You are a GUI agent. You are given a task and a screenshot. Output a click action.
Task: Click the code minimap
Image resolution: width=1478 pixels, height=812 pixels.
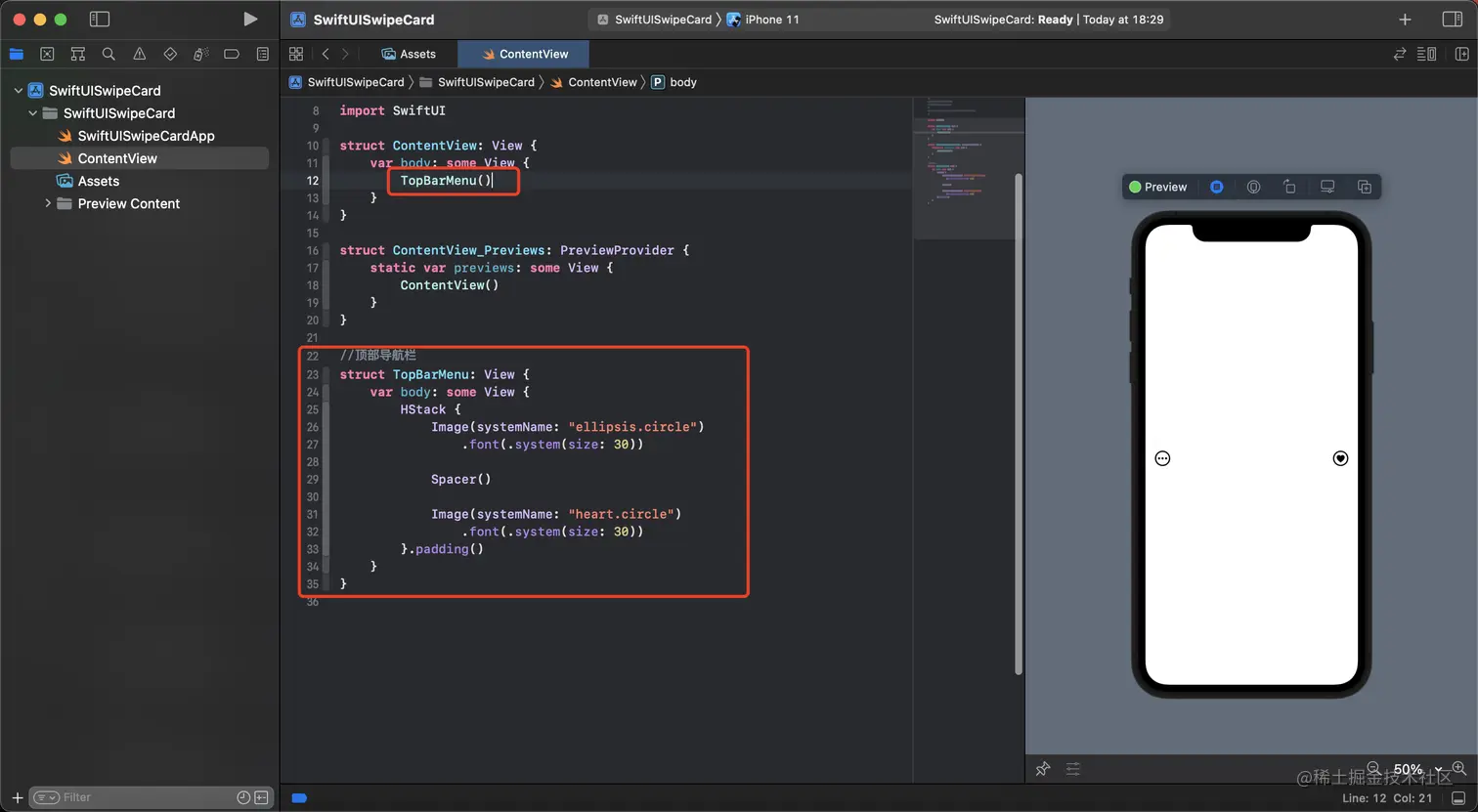[968, 167]
